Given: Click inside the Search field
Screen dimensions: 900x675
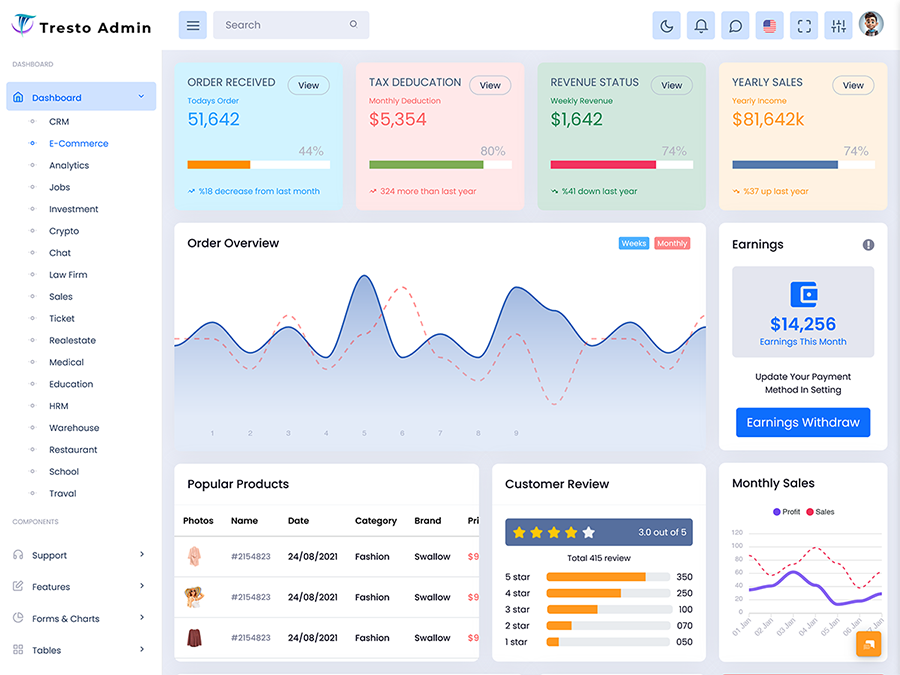Looking at the screenshot, I should (291, 25).
